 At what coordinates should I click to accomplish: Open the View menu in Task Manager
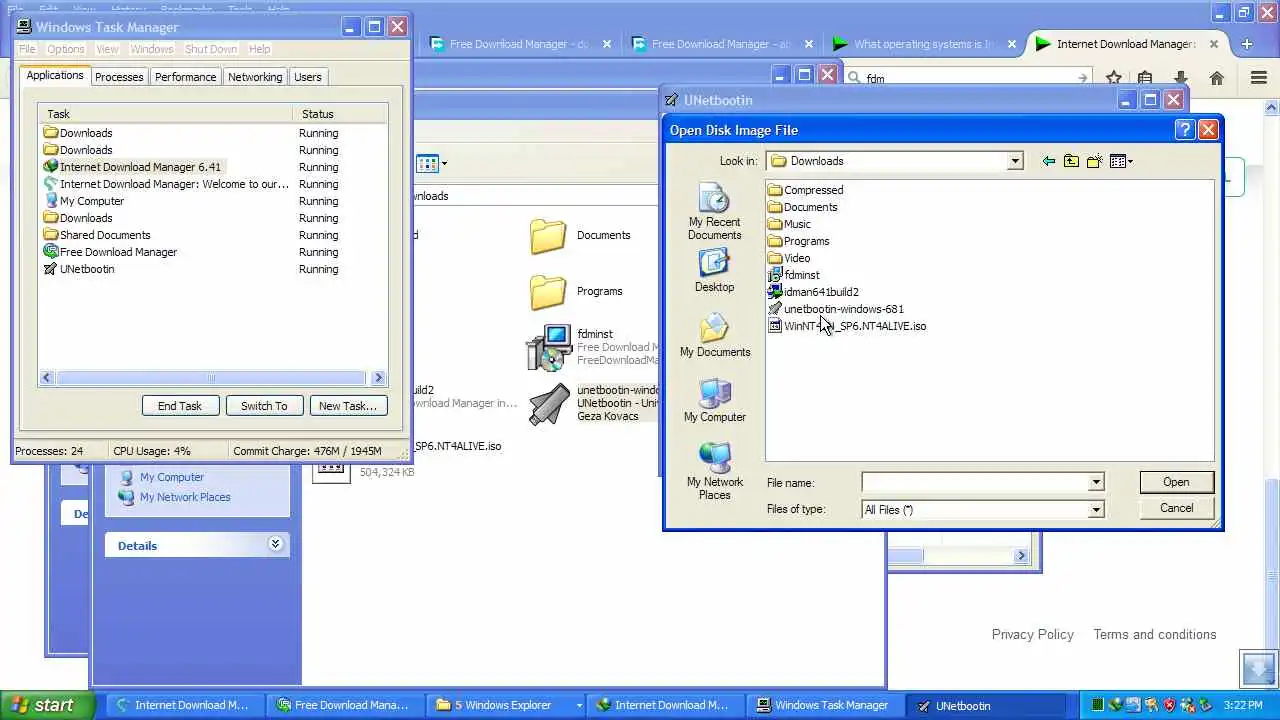click(x=107, y=49)
